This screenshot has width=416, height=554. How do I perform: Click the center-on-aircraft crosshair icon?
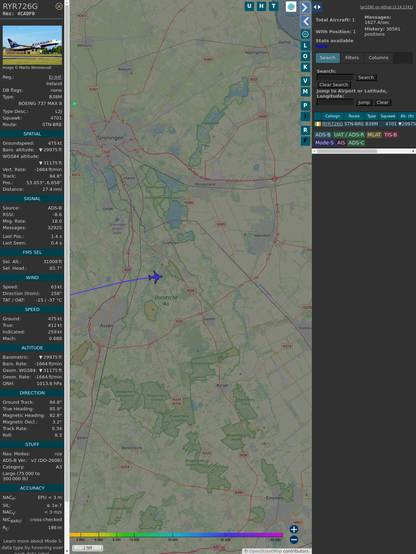(x=306, y=34)
